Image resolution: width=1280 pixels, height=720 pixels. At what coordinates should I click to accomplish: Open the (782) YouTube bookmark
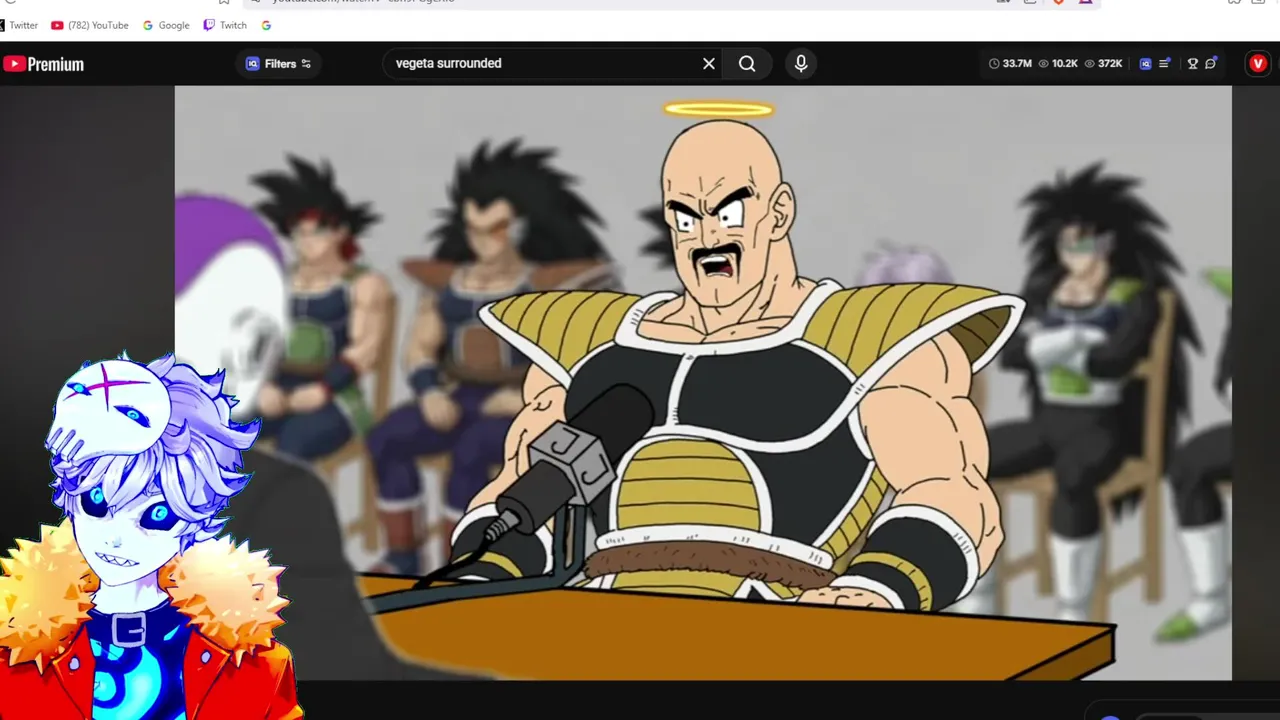point(90,25)
